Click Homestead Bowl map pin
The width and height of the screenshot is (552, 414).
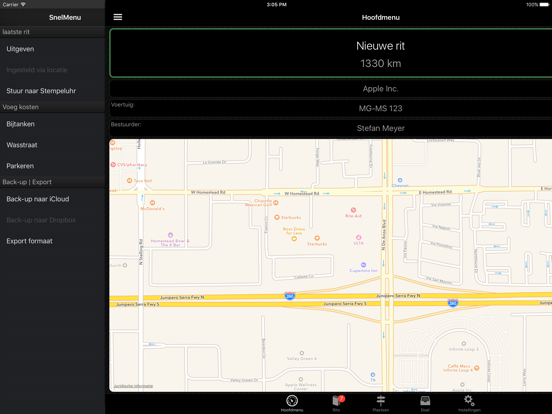[x=170, y=235]
